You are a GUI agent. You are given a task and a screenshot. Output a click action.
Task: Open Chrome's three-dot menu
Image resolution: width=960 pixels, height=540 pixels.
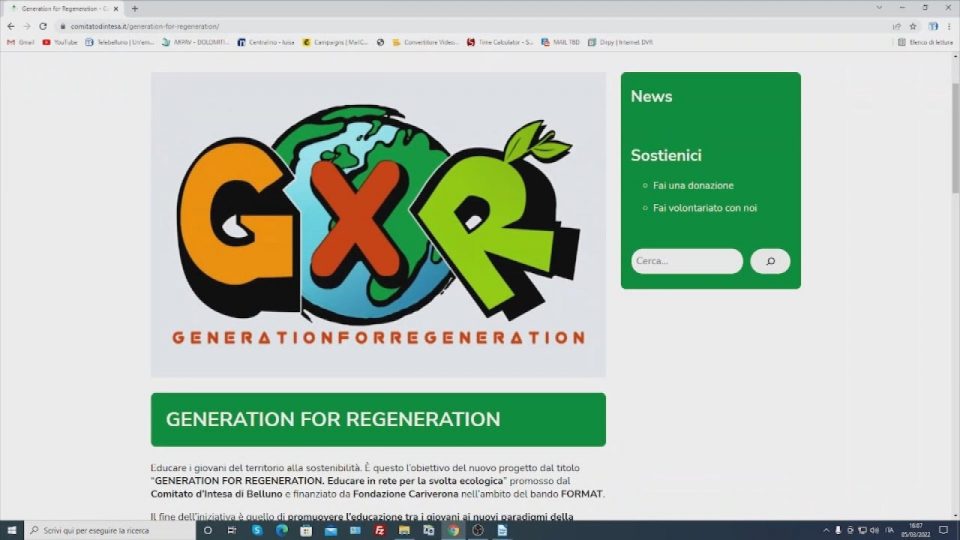[949, 26]
